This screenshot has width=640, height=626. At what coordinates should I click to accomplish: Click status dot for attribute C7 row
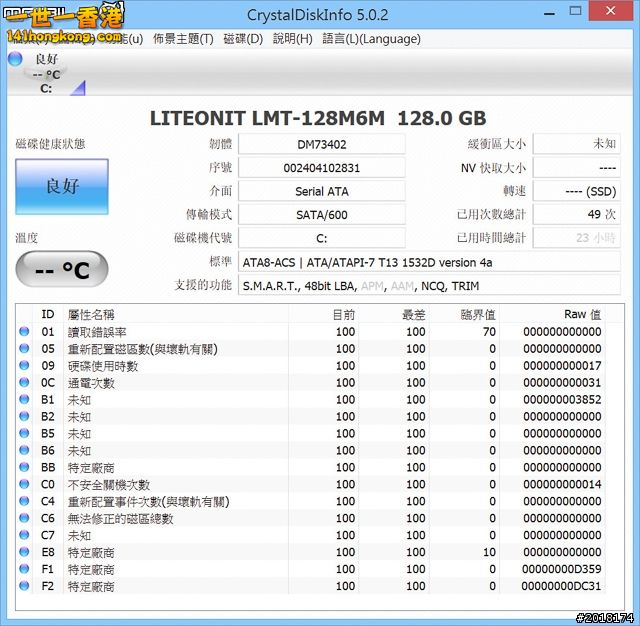(x=24, y=535)
